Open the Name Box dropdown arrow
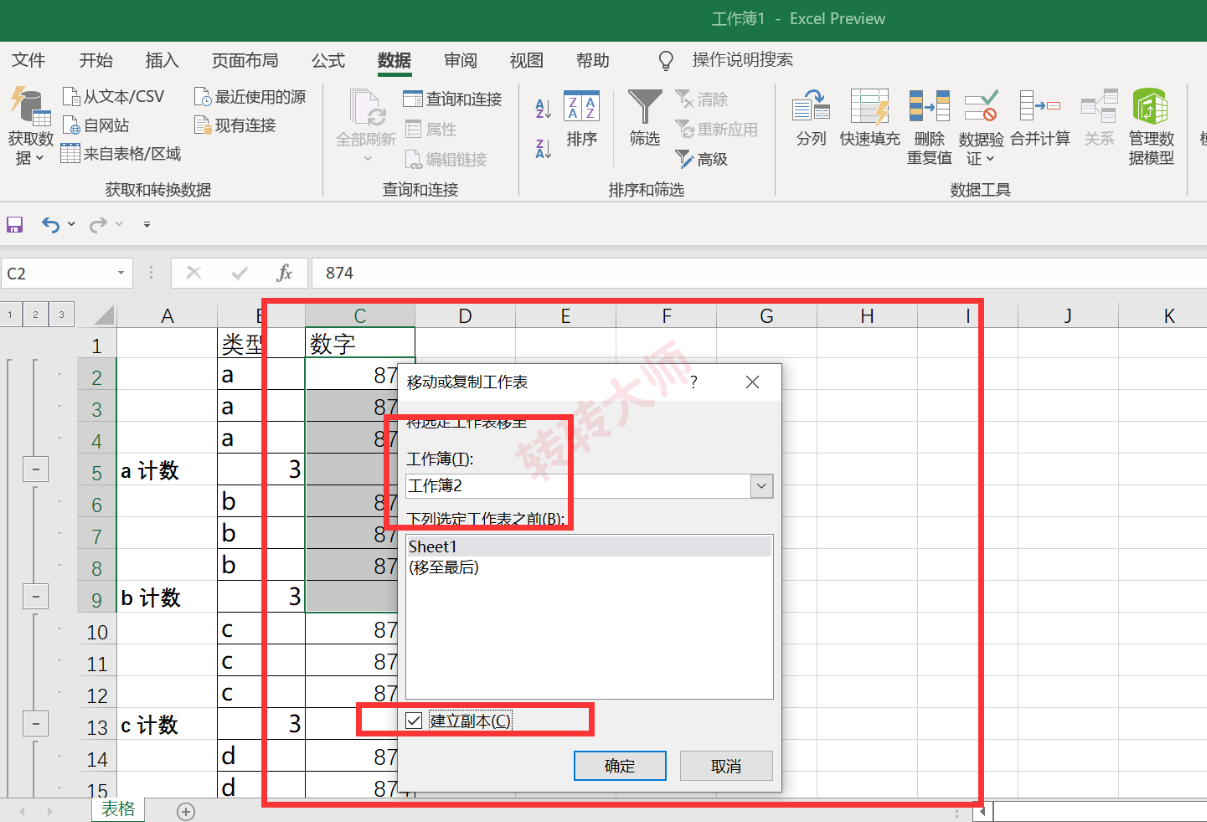Image resolution: width=1207 pixels, height=822 pixels. tap(122, 273)
